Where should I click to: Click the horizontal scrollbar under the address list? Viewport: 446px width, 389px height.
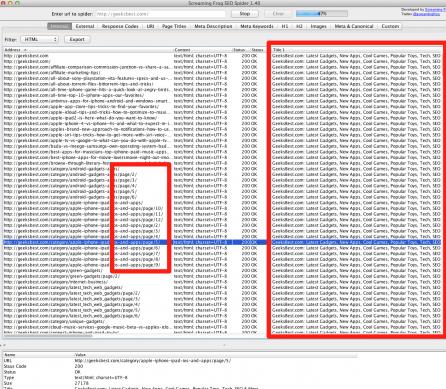pos(48,335)
